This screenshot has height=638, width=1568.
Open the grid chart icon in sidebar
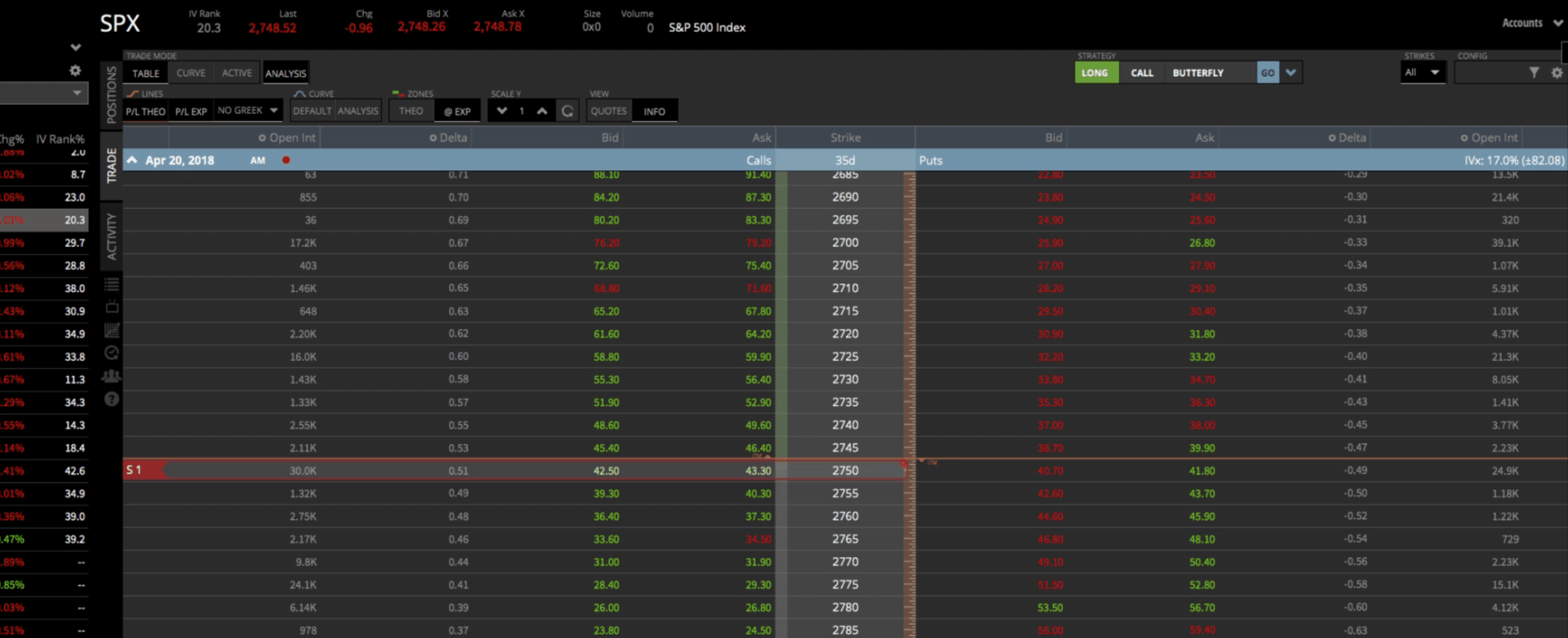tap(111, 330)
